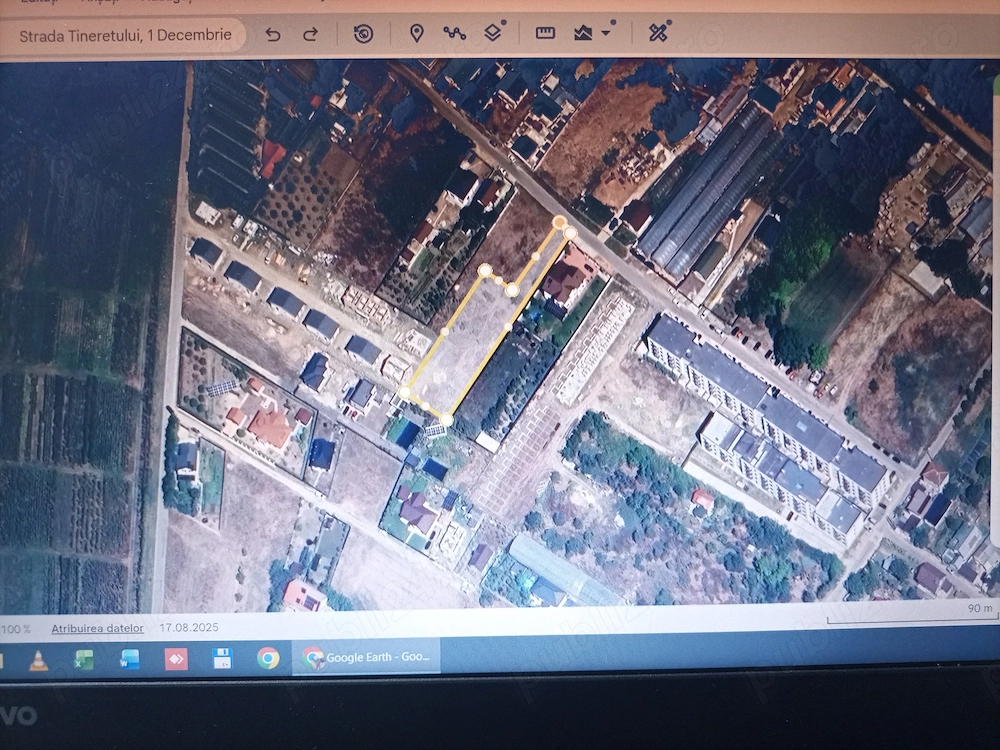The width and height of the screenshot is (1000, 750).
Task: Select the ruler Measure tool
Action: [x=545, y=33]
